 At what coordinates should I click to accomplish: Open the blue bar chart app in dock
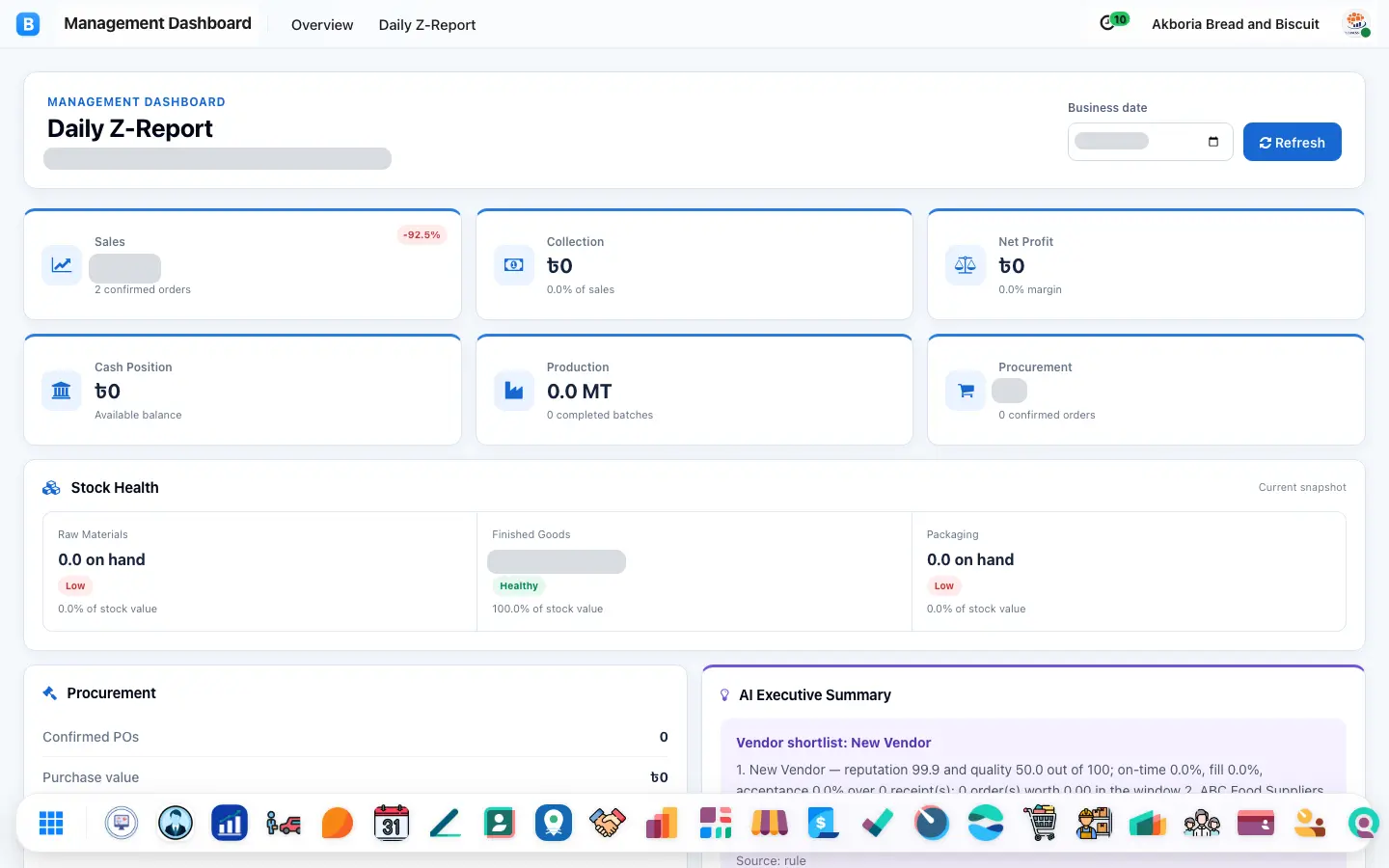(230, 823)
